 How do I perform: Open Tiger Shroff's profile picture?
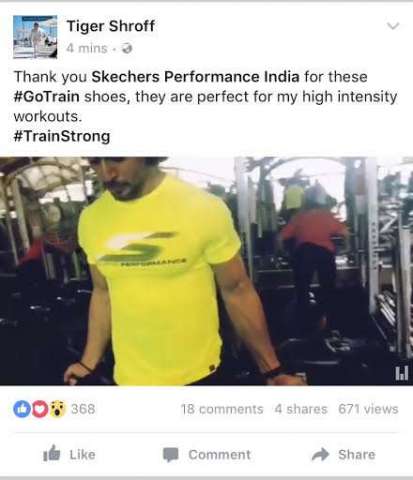(35, 37)
